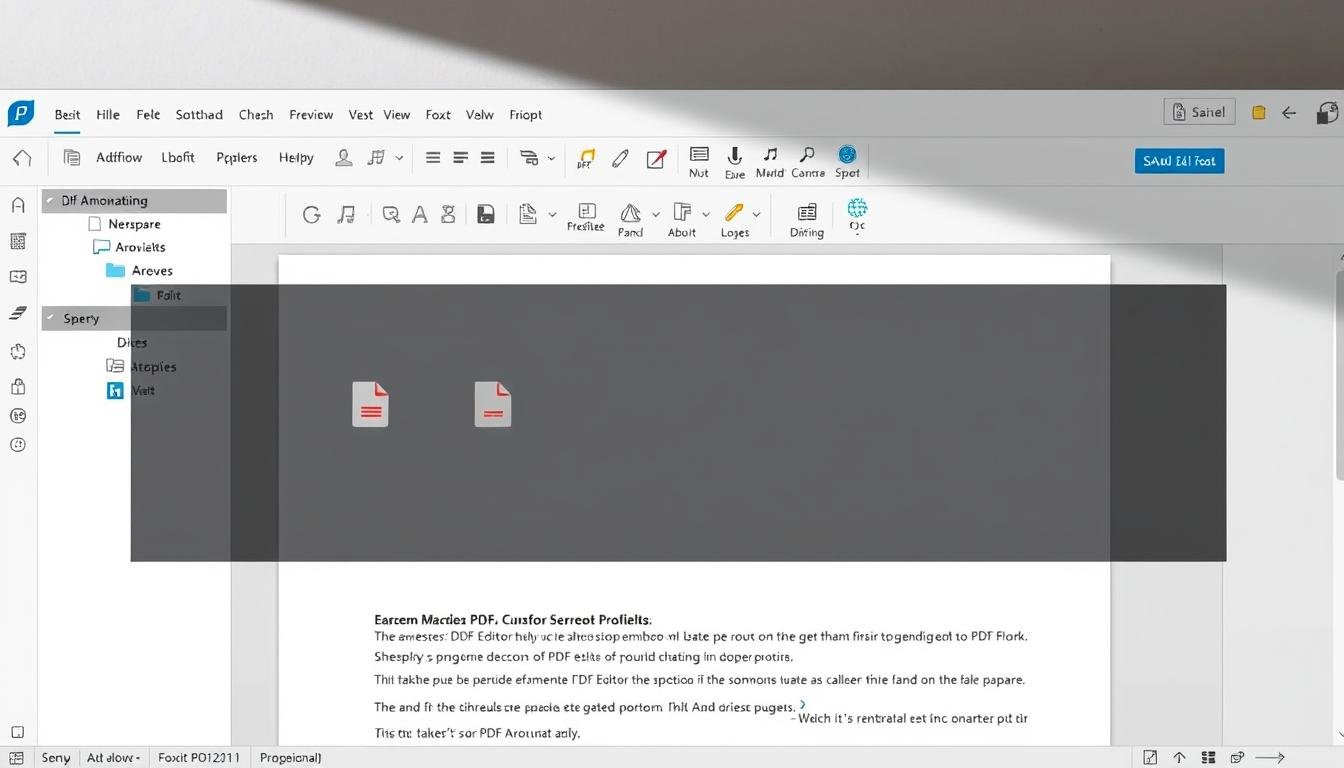Collapse the Spery tree section
1344x768 pixels.
[x=51, y=319]
